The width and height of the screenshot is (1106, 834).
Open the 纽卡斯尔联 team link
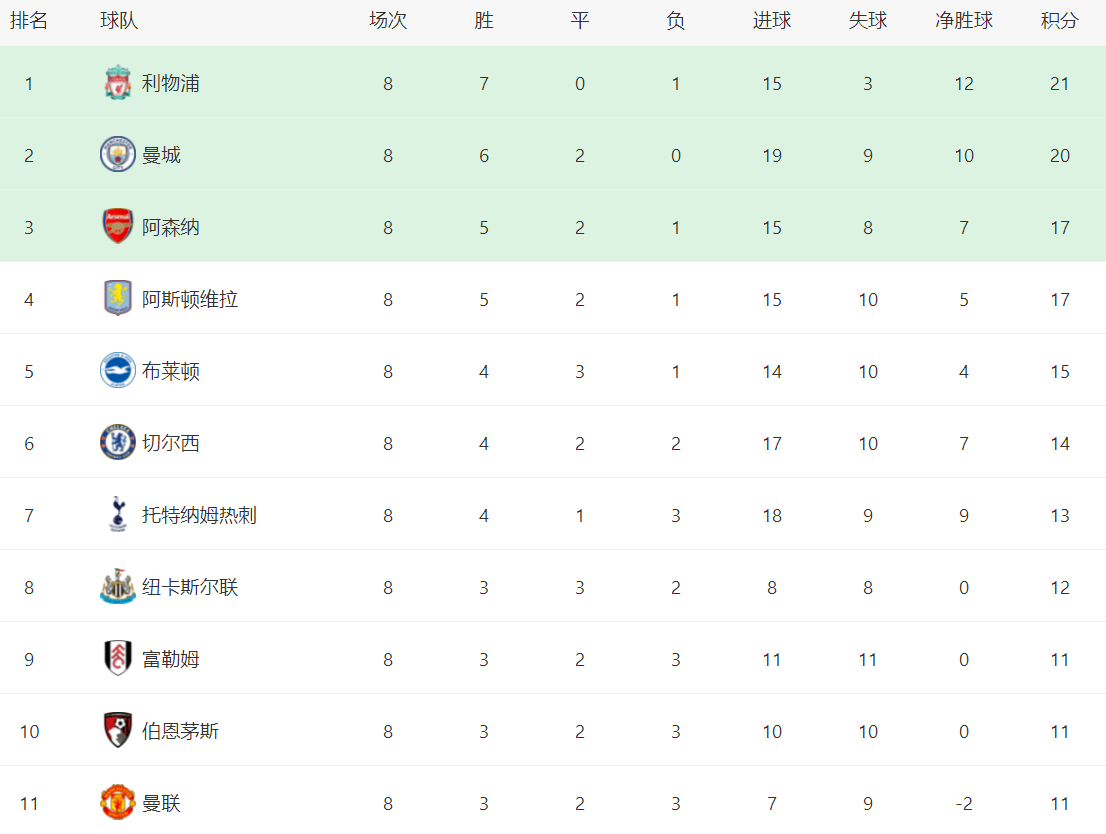point(190,588)
